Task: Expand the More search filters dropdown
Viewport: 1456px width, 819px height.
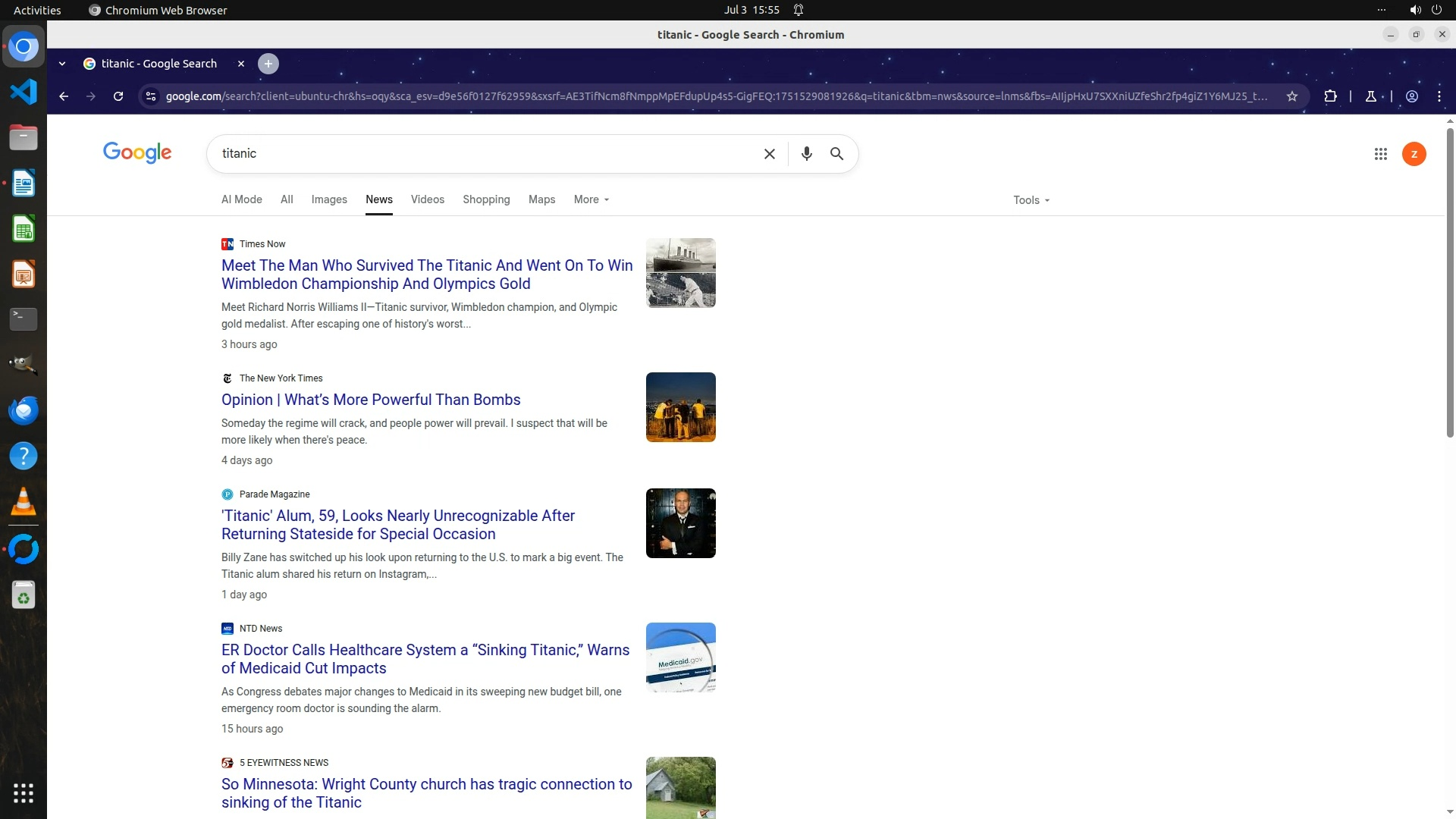Action: click(x=591, y=199)
